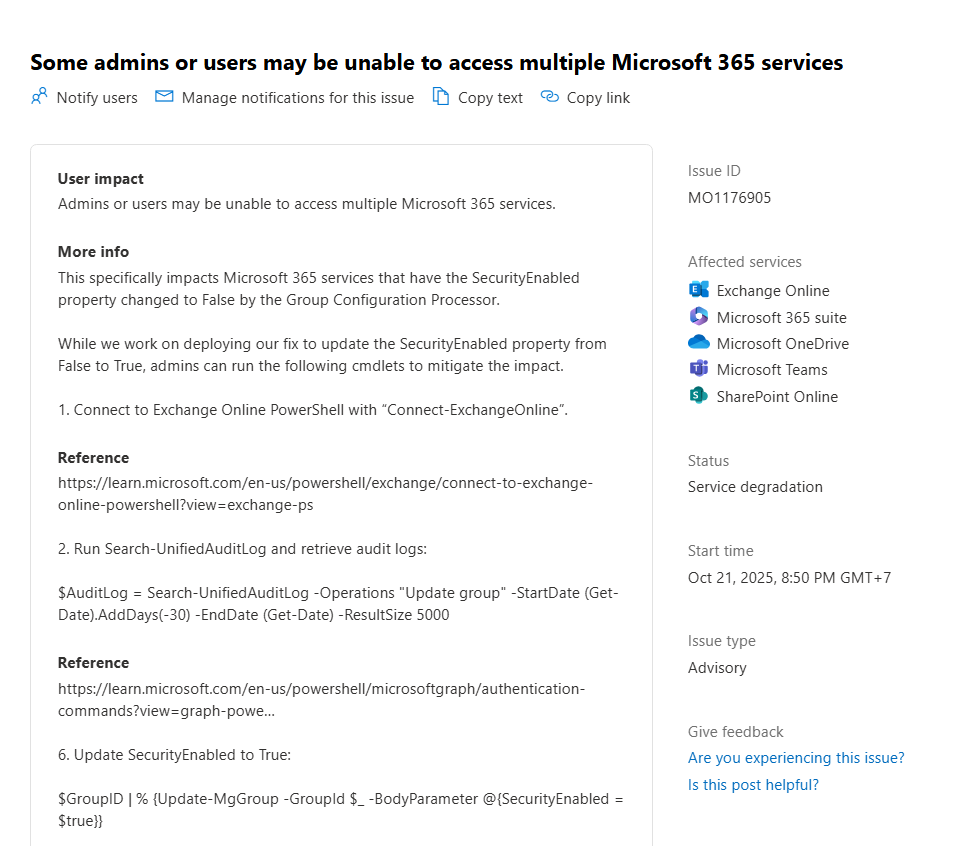Click the Advisory issue type value
959x846 pixels.
717,668
